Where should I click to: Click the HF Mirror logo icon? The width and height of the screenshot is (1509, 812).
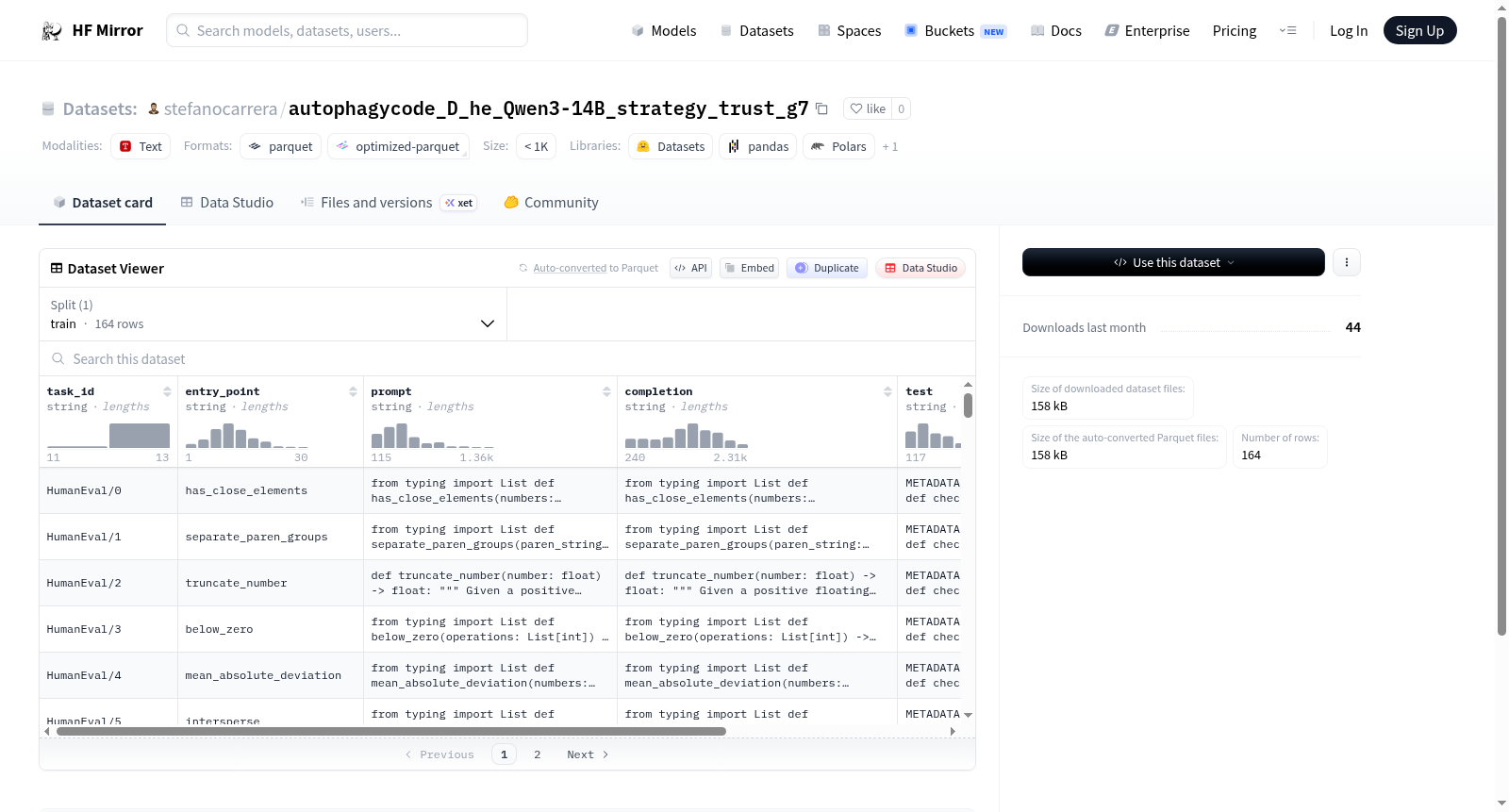[x=52, y=31]
